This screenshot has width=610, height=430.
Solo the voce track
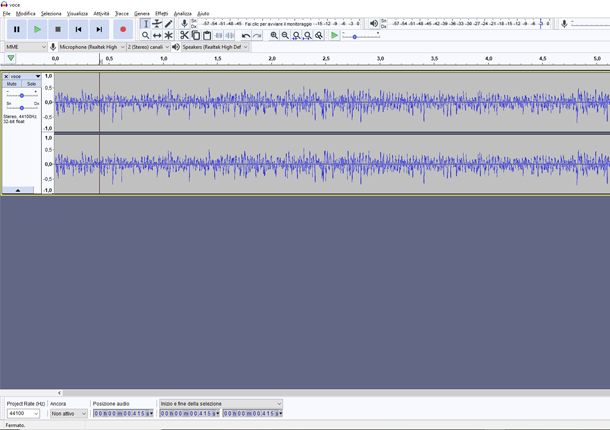tap(32, 84)
